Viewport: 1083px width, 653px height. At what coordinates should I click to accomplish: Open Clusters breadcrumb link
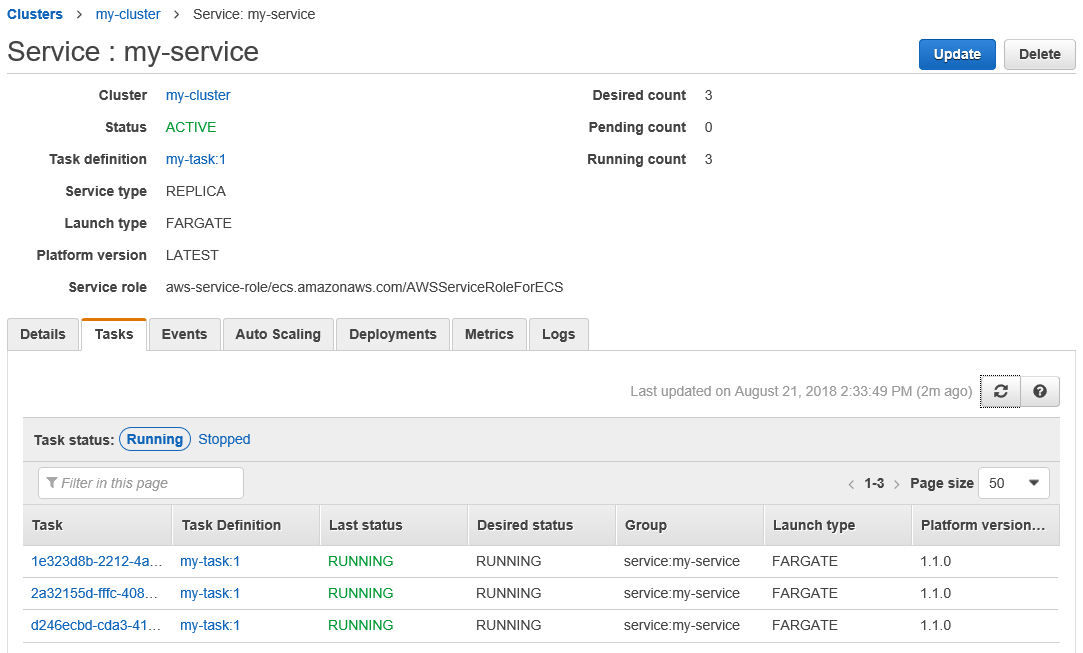click(35, 14)
